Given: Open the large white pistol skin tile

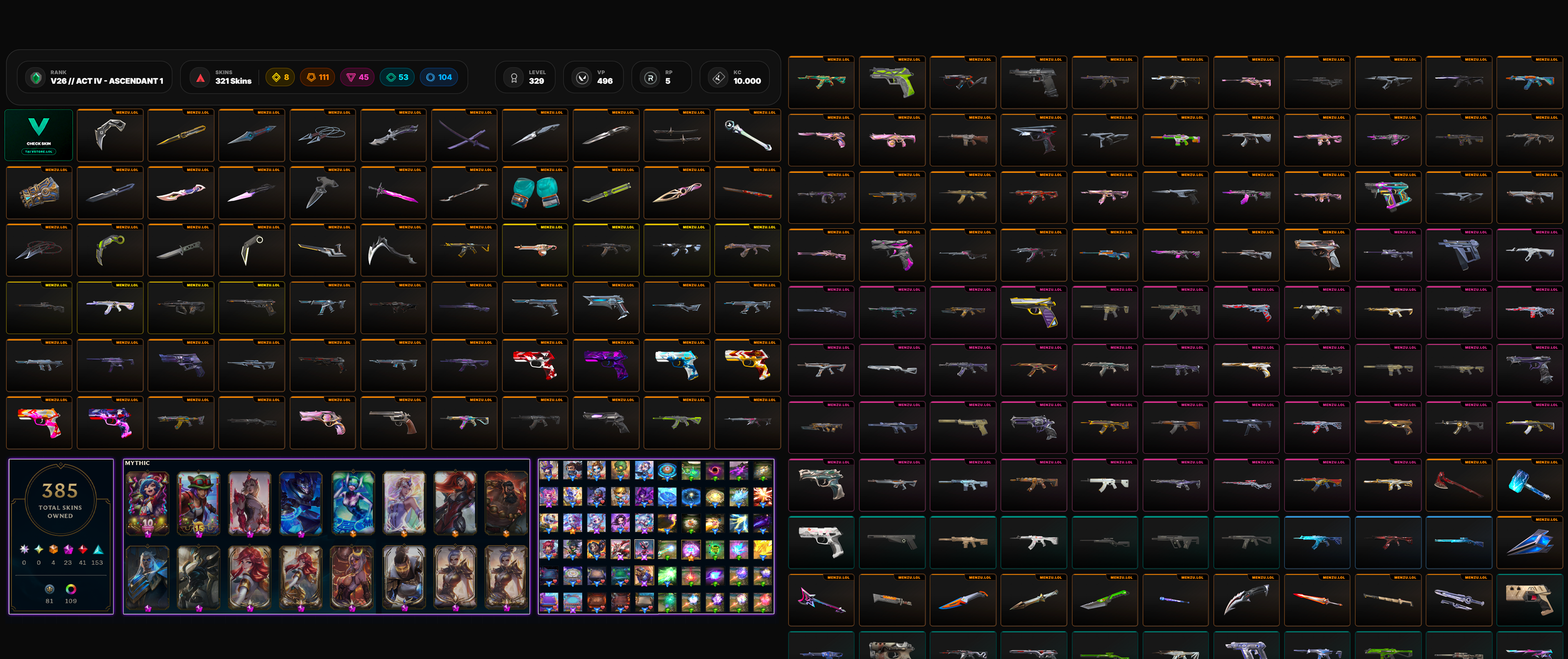Looking at the screenshot, I should point(821,542).
